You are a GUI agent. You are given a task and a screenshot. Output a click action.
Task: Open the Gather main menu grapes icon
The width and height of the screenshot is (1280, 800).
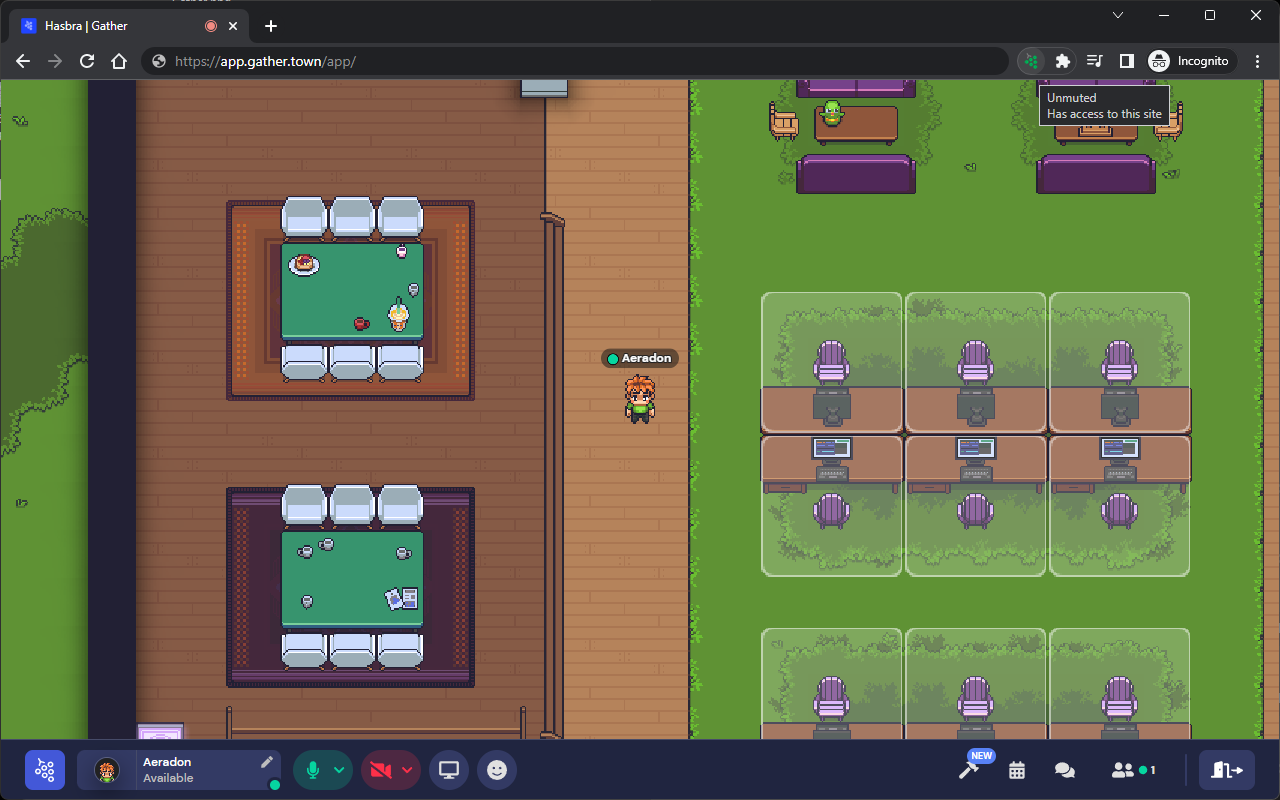(45, 770)
